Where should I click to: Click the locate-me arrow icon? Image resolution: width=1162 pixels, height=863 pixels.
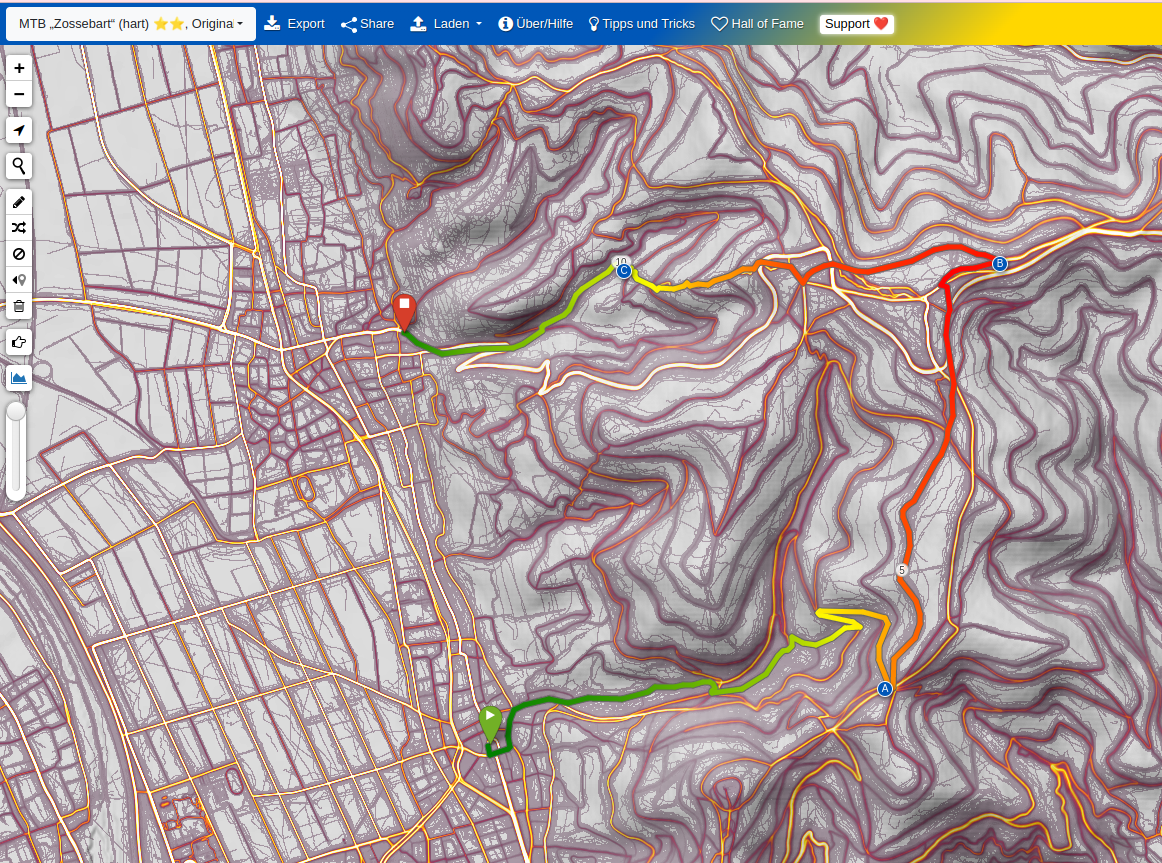pyautogui.click(x=19, y=131)
